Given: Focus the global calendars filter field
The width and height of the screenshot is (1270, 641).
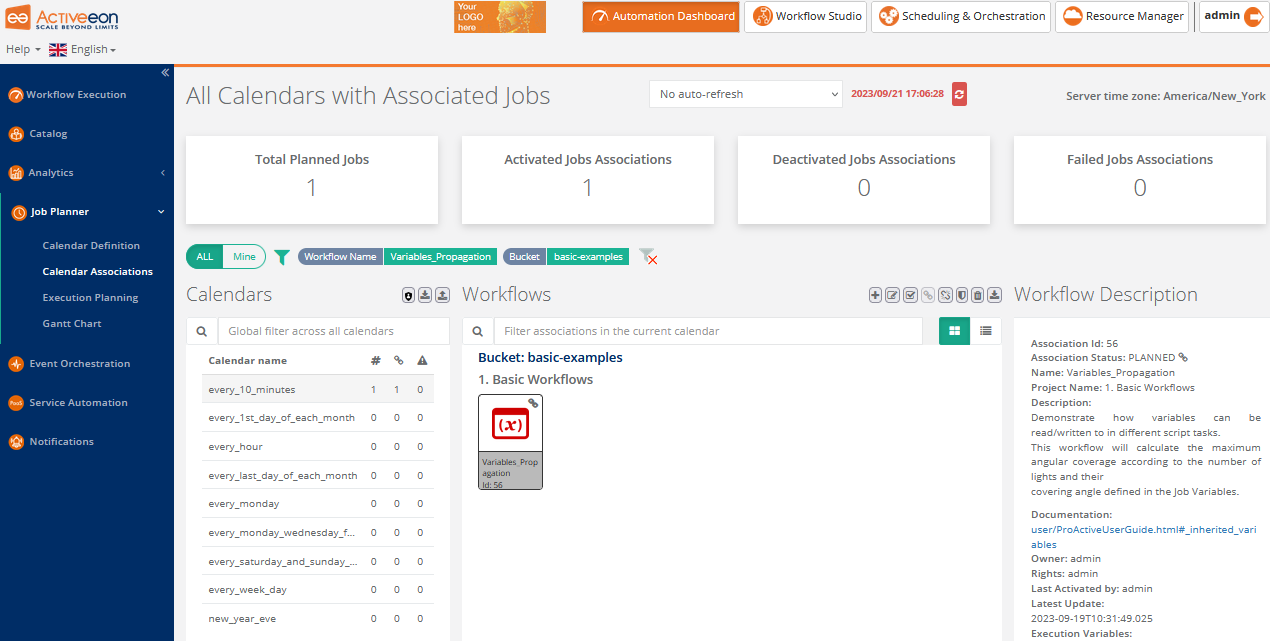Looking at the screenshot, I should tap(332, 331).
